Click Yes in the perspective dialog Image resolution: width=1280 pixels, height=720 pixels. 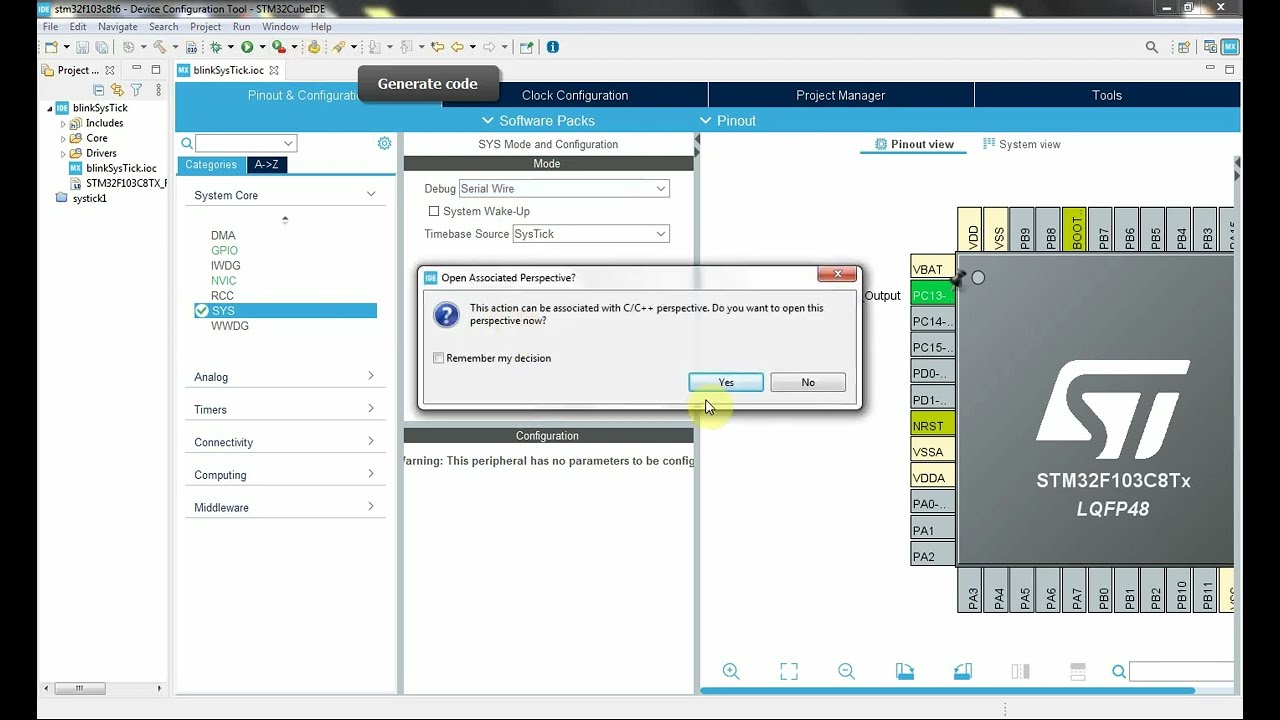click(x=726, y=382)
